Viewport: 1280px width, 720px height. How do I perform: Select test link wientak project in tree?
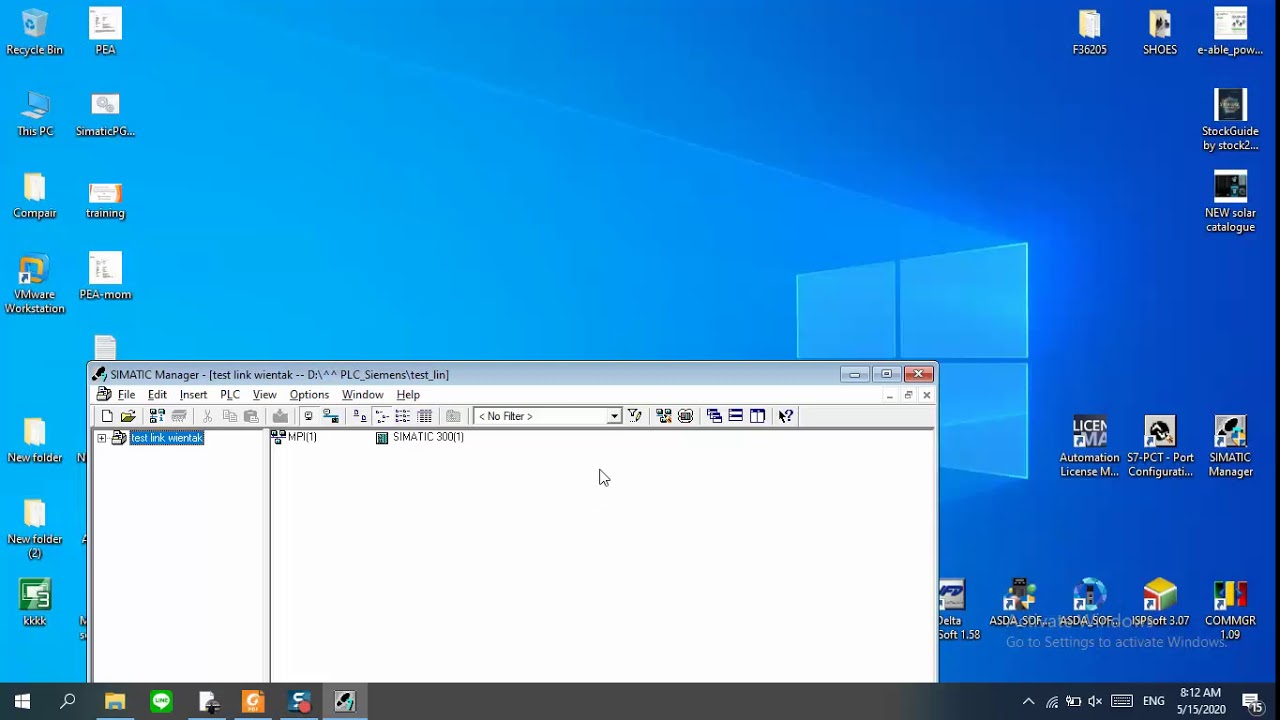tap(166, 438)
